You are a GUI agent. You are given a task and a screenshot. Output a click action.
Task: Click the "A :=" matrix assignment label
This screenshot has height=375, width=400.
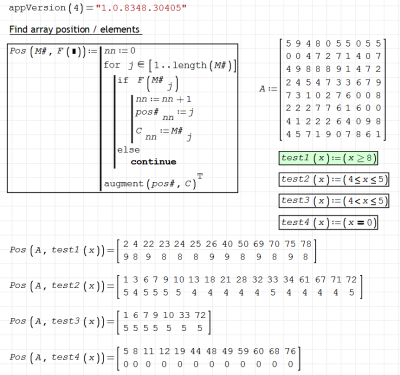tap(268, 89)
